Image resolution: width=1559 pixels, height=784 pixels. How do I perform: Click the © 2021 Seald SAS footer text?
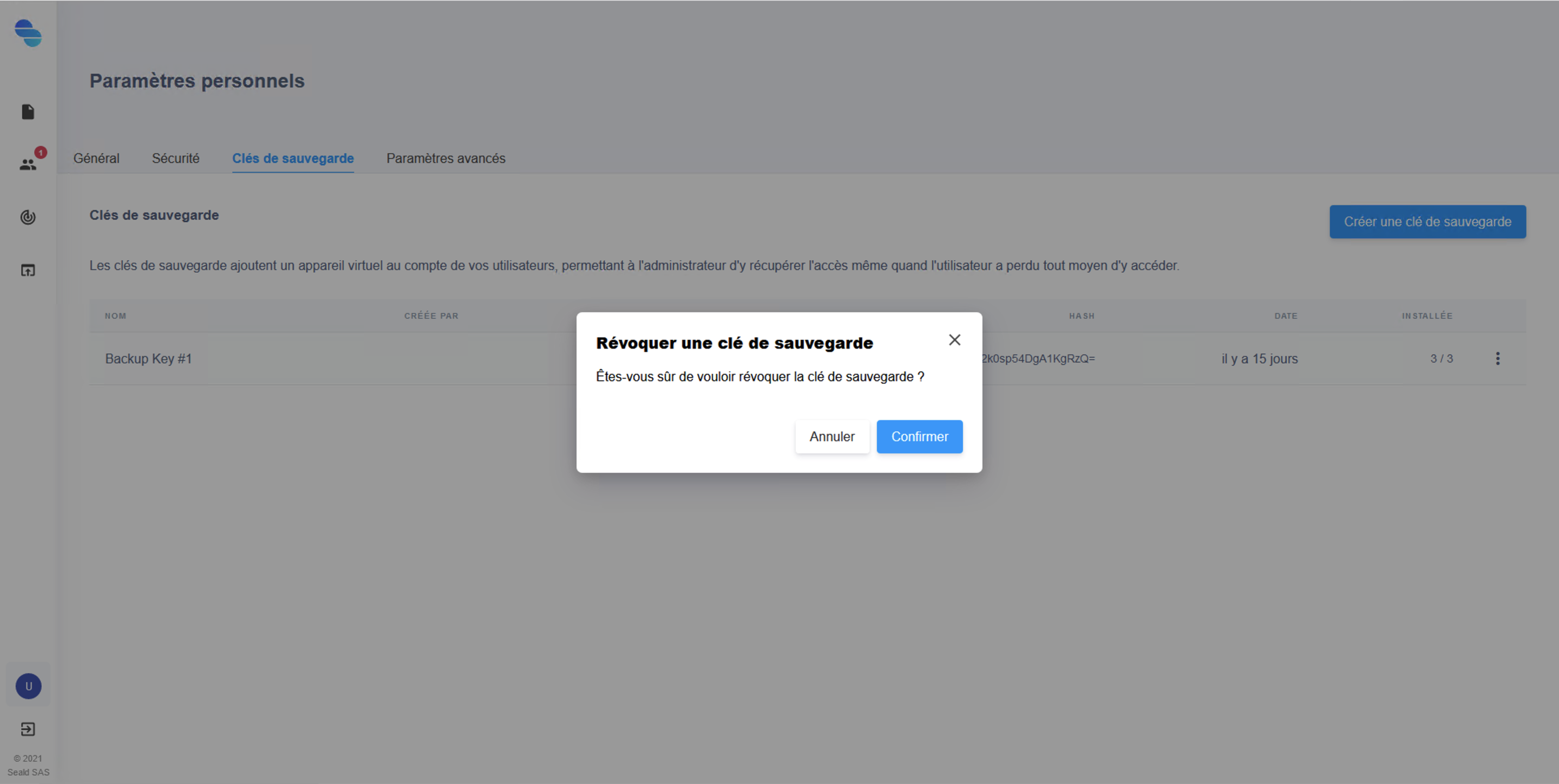pyautogui.click(x=28, y=765)
